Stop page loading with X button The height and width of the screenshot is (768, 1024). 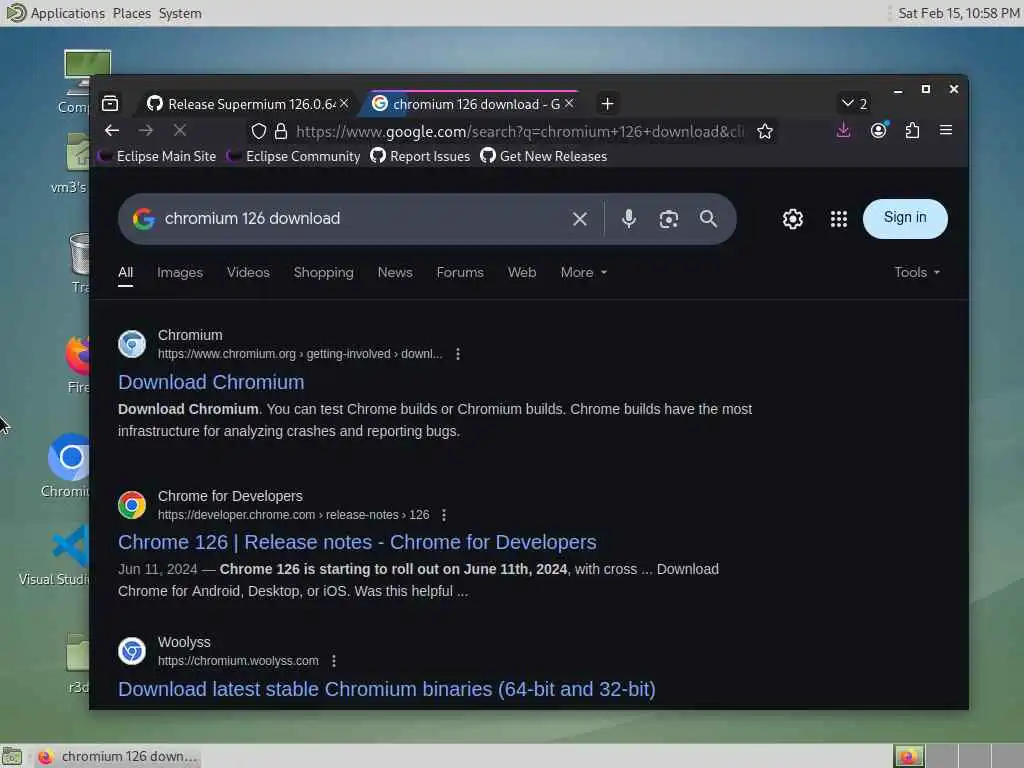(x=180, y=131)
